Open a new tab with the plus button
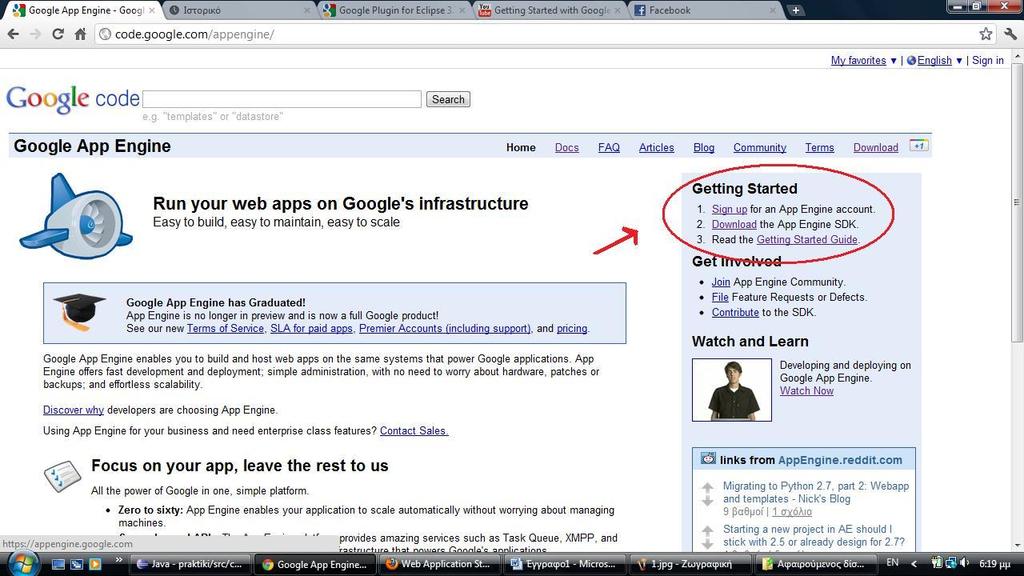1024x576 pixels. tap(795, 10)
